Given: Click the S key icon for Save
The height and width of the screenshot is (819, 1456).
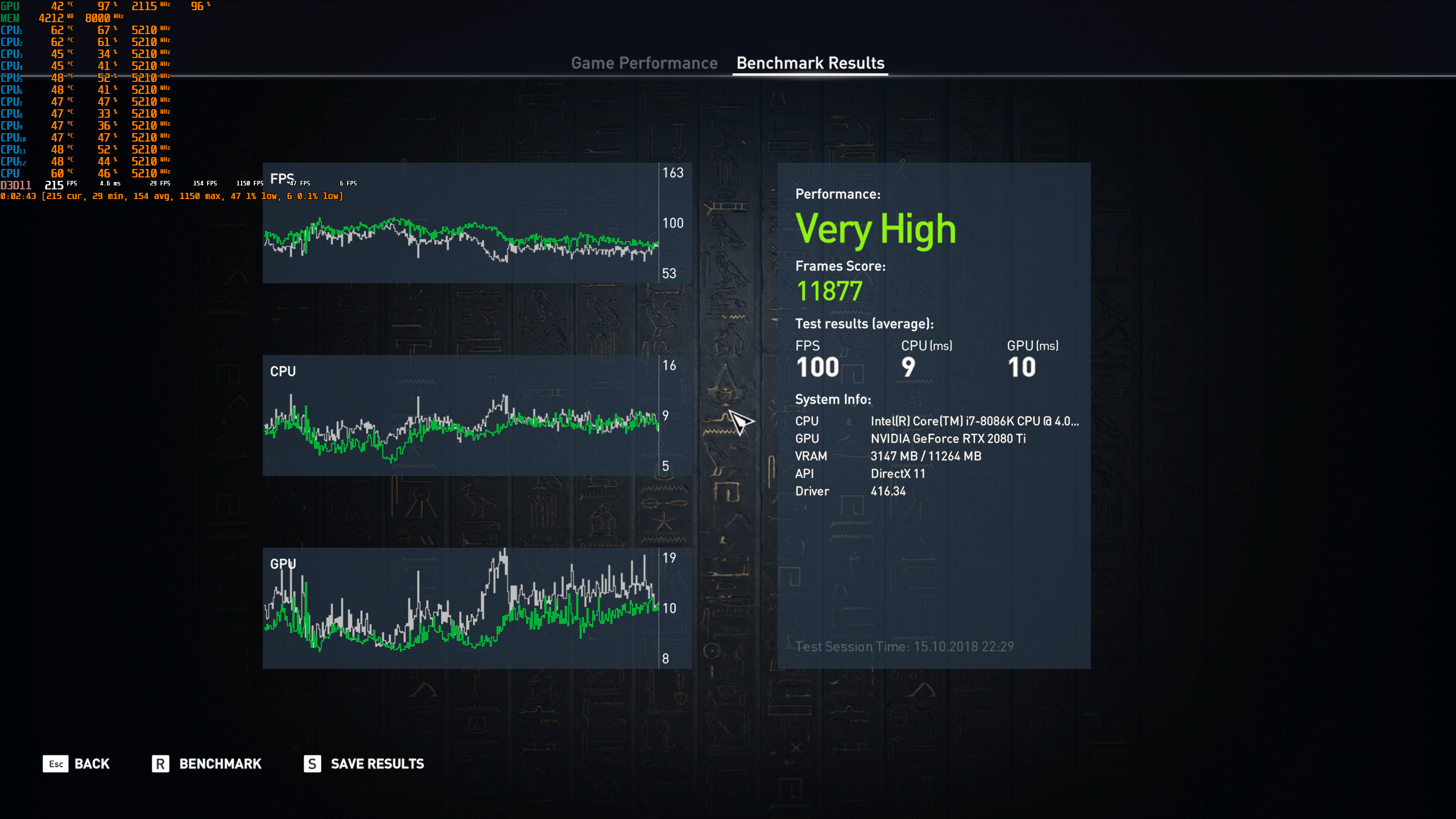Looking at the screenshot, I should coord(312,763).
